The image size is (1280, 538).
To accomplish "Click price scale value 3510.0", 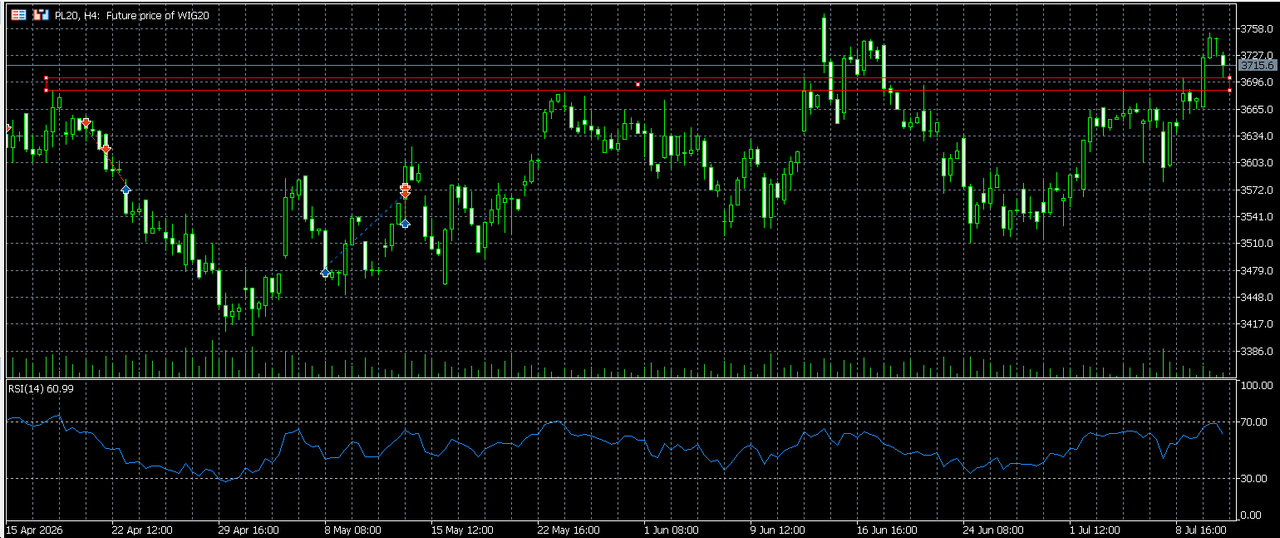I will [1256, 244].
